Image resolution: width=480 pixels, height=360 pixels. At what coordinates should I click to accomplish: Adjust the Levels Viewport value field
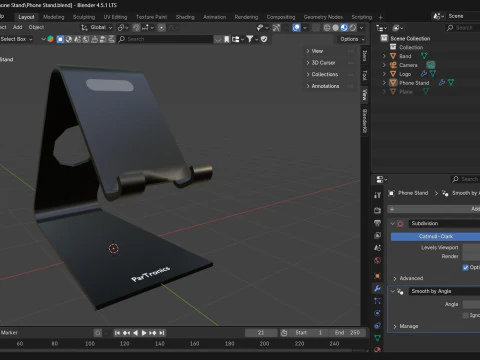[x=471, y=248]
